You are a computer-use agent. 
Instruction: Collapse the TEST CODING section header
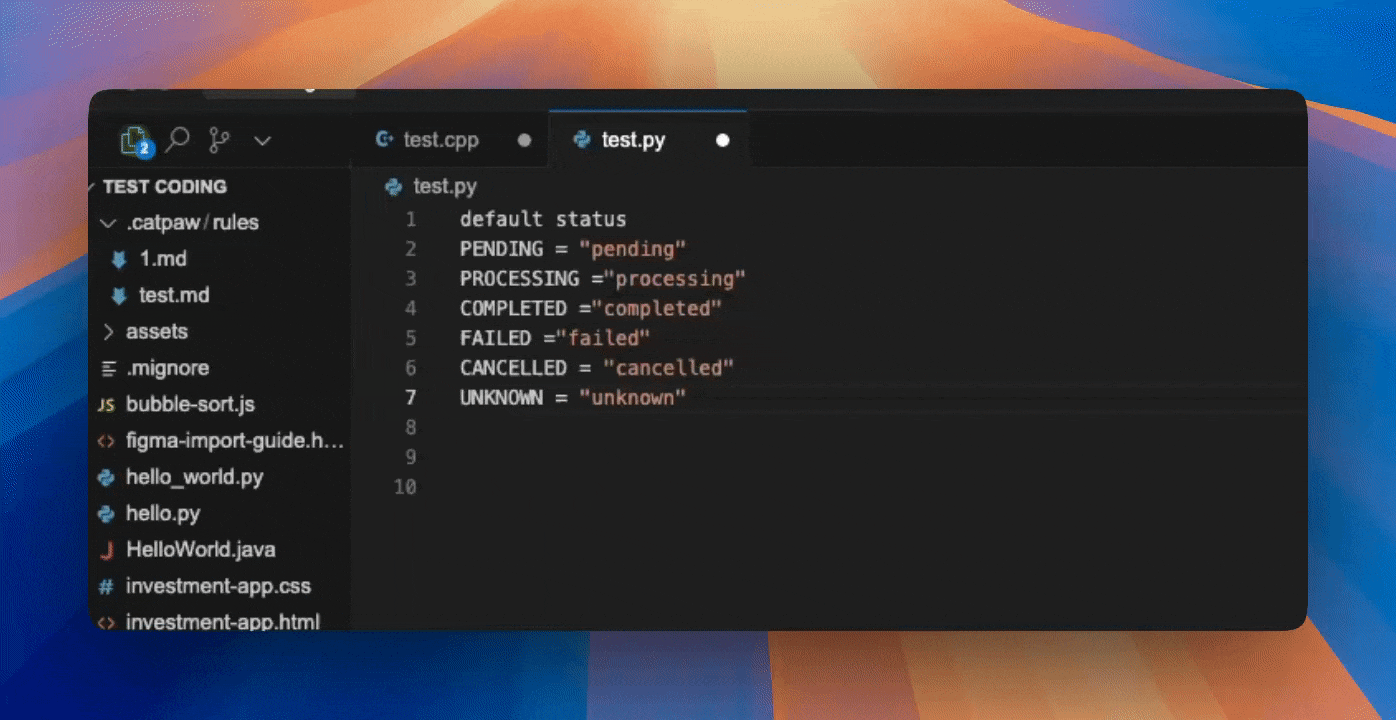click(x=164, y=186)
